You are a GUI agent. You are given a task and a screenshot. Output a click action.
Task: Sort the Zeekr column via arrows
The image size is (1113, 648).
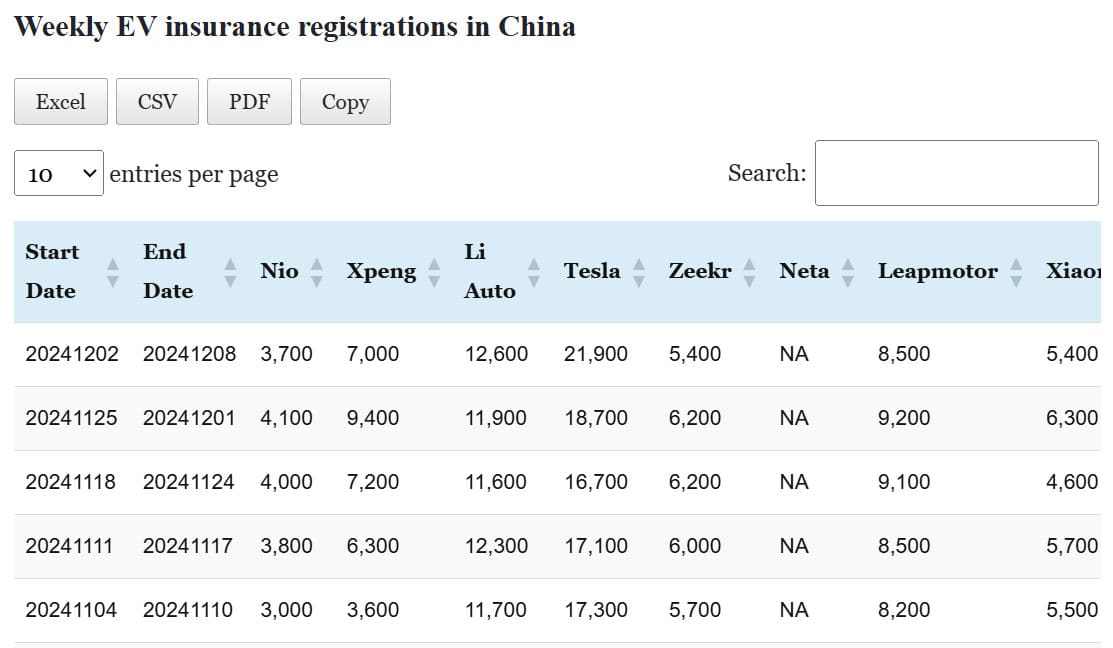pyautogui.click(x=750, y=272)
